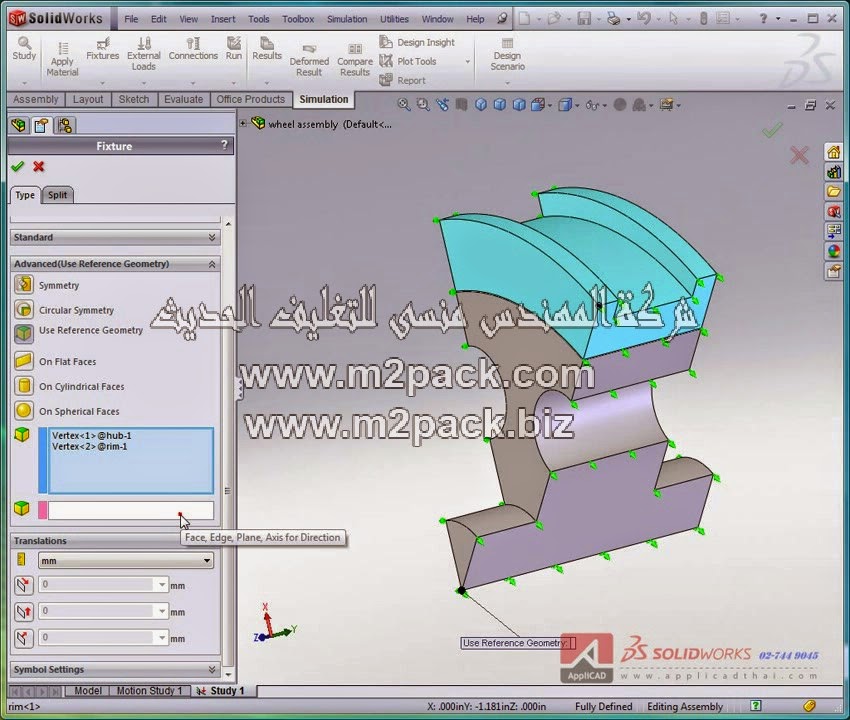Open PropertyManager tab icon
850x720 pixels.
pos(41,125)
